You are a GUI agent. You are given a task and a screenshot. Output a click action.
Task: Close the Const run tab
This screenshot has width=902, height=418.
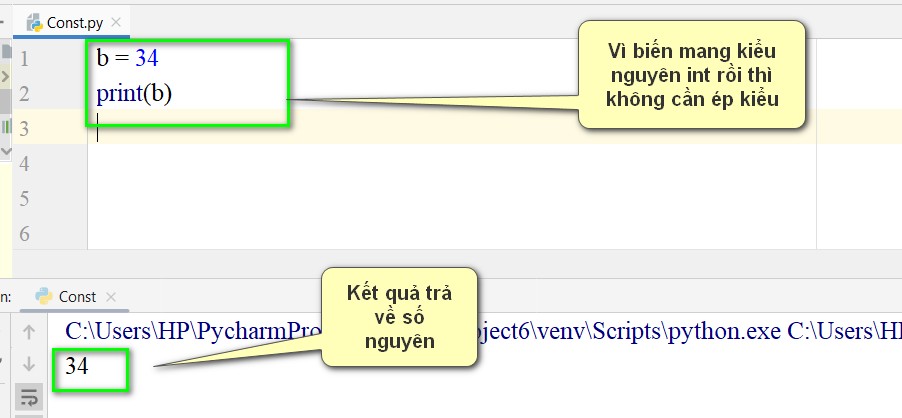pyautogui.click(x=111, y=297)
